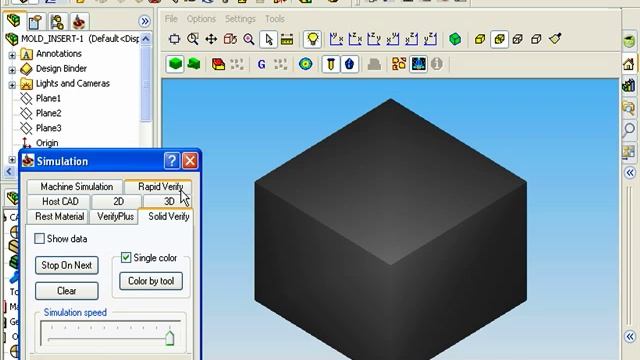Expand the Annotations tree node
The height and width of the screenshot is (360, 640).
pyautogui.click(x=12, y=55)
